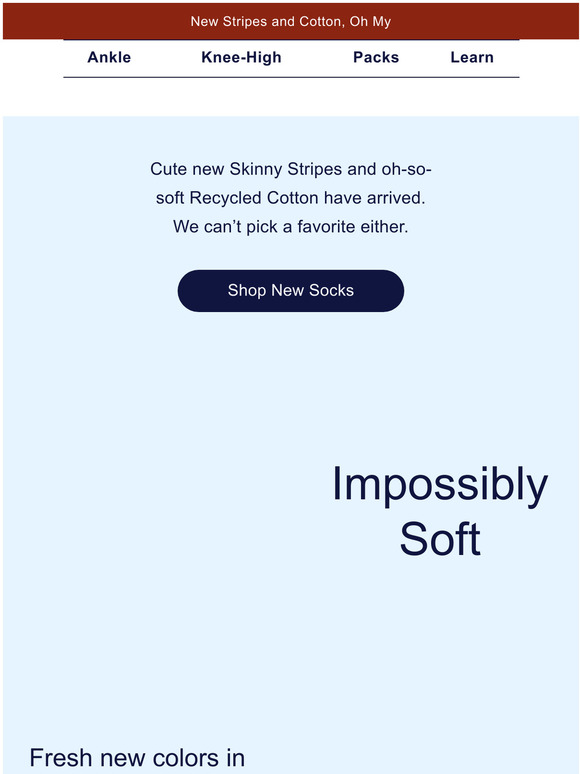Click the 'Fresh new colors in' heading

click(x=137, y=758)
